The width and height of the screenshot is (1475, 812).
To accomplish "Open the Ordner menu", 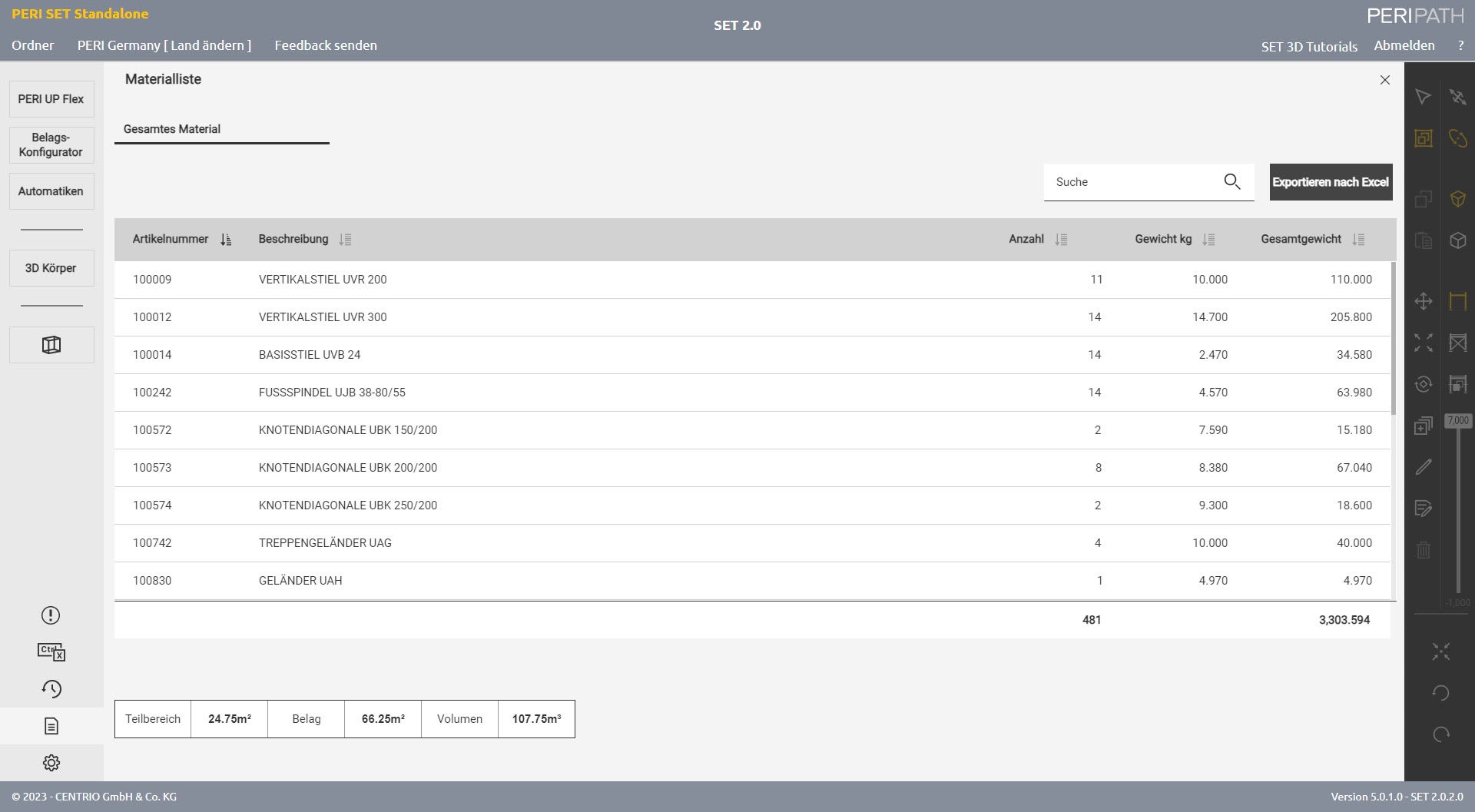I will click(31, 45).
